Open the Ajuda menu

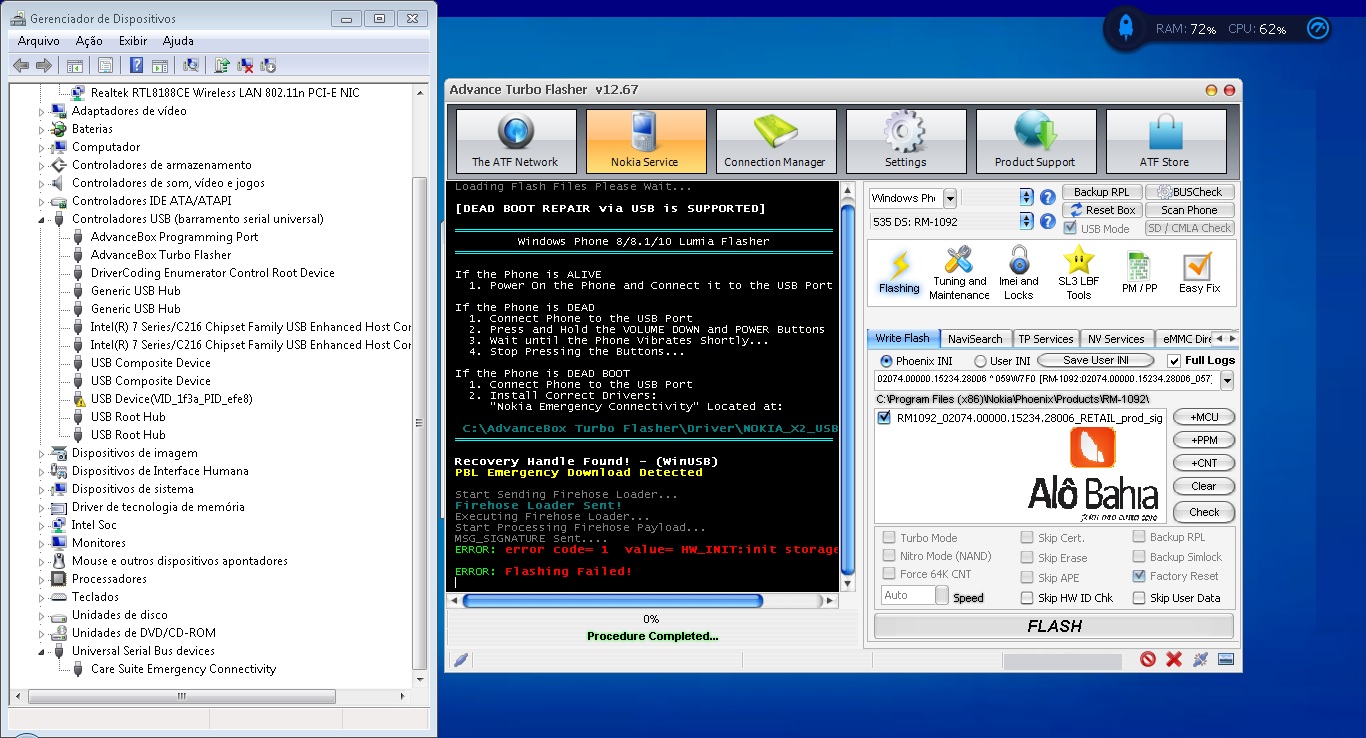click(178, 41)
